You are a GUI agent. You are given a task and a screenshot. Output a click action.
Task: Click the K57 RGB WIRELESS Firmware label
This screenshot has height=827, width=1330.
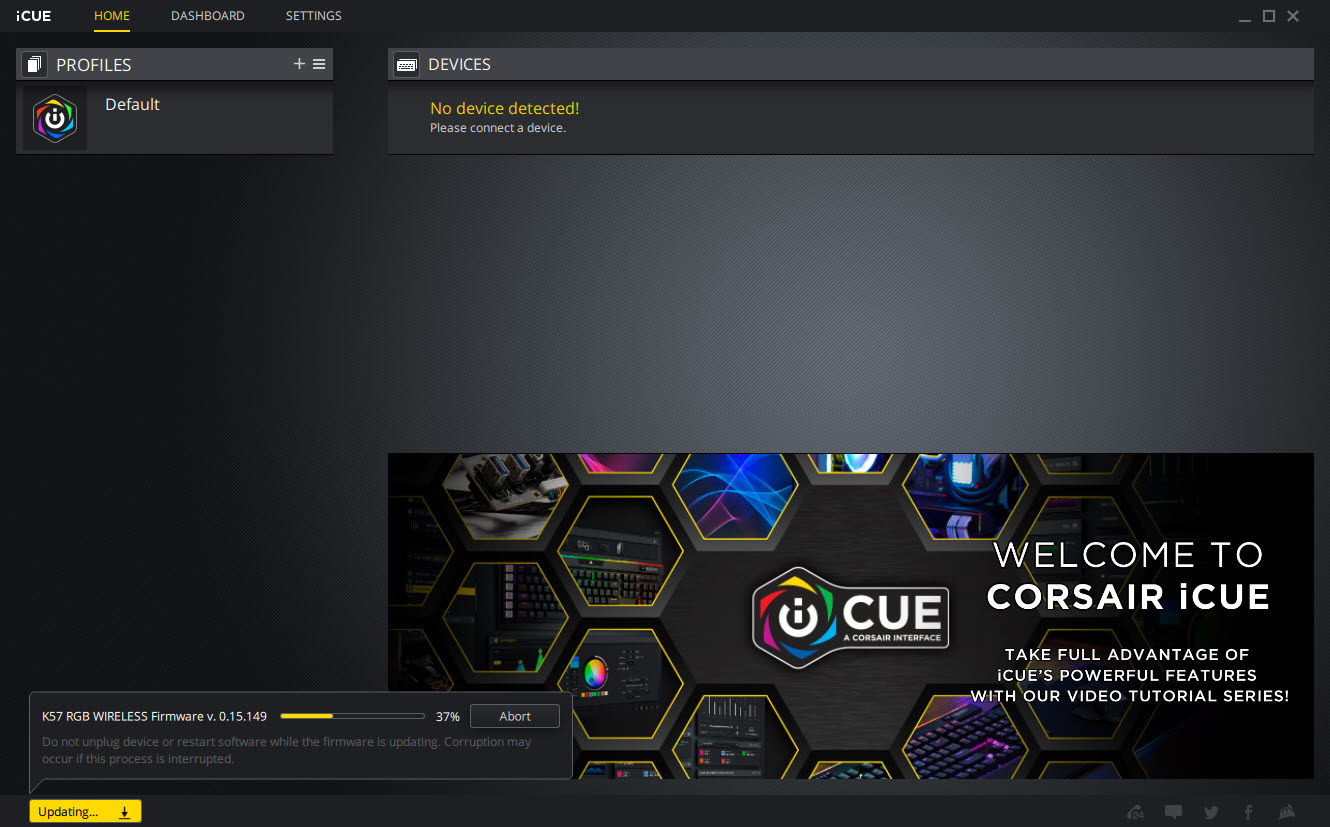(x=154, y=716)
